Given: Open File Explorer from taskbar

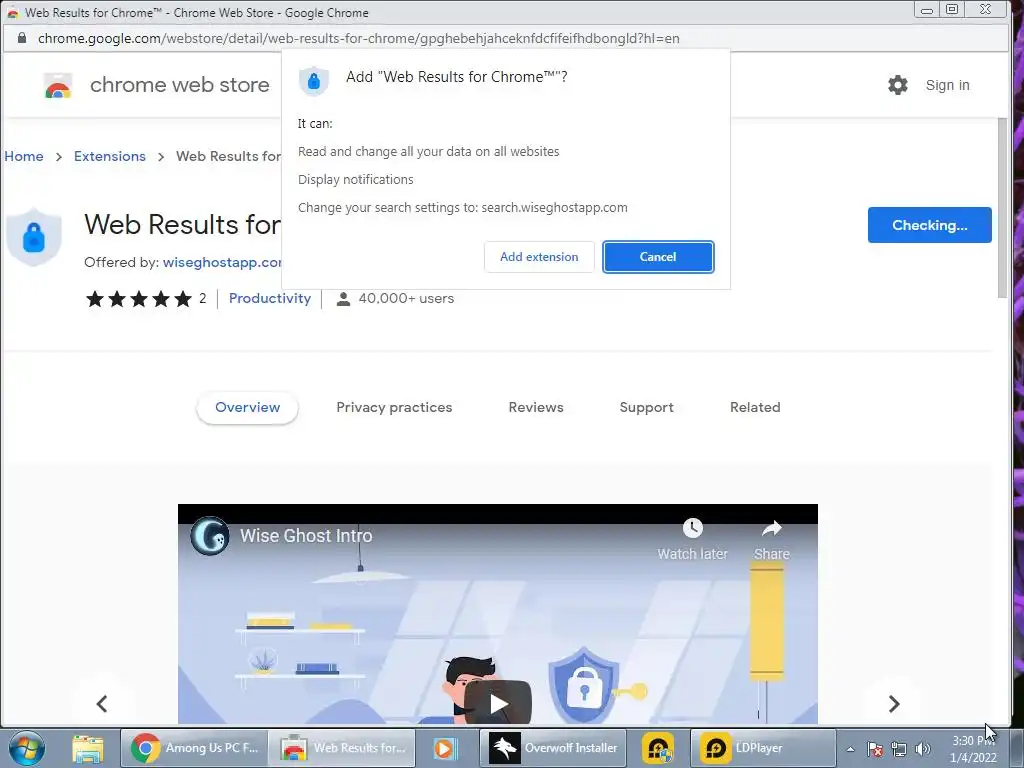Looking at the screenshot, I should pyautogui.click(x=88, y=748).
